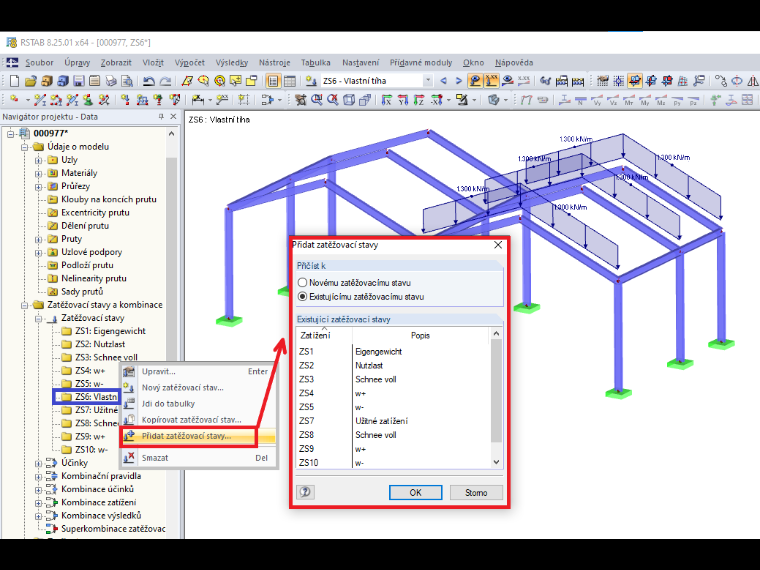The image size is (760, 570).
Task: Collapse the Údaje o modelu folder
Action: [x=24, y=146]
